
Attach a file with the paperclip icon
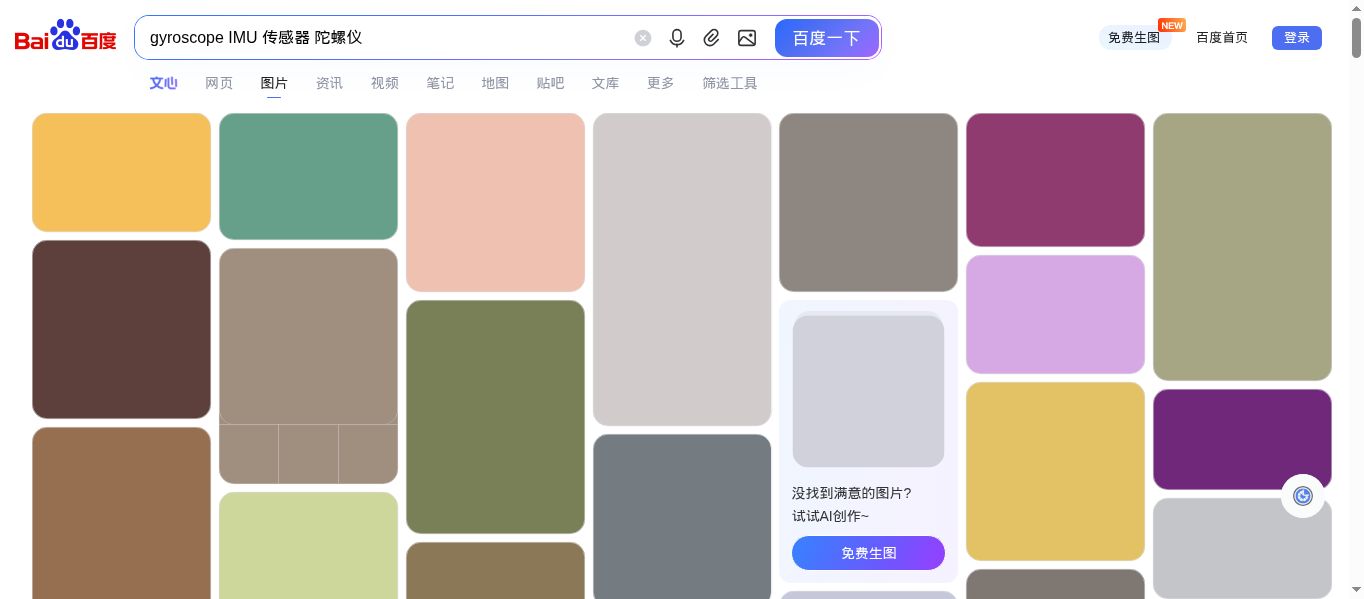711,38
